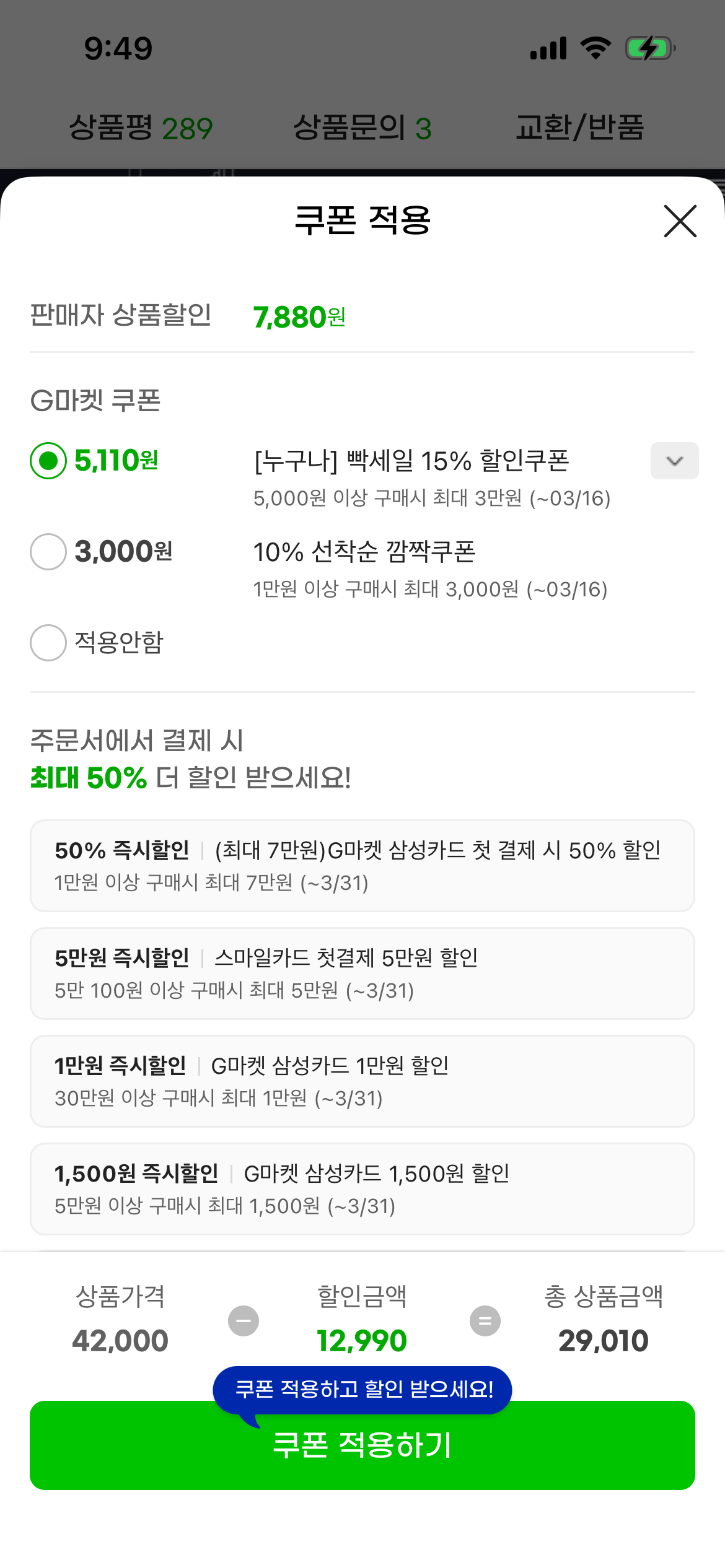Expand the 빡세일 15% 할인쿠폰 chevron
The width and height of the screenshot is (725, 1568).
coord(674,461)
